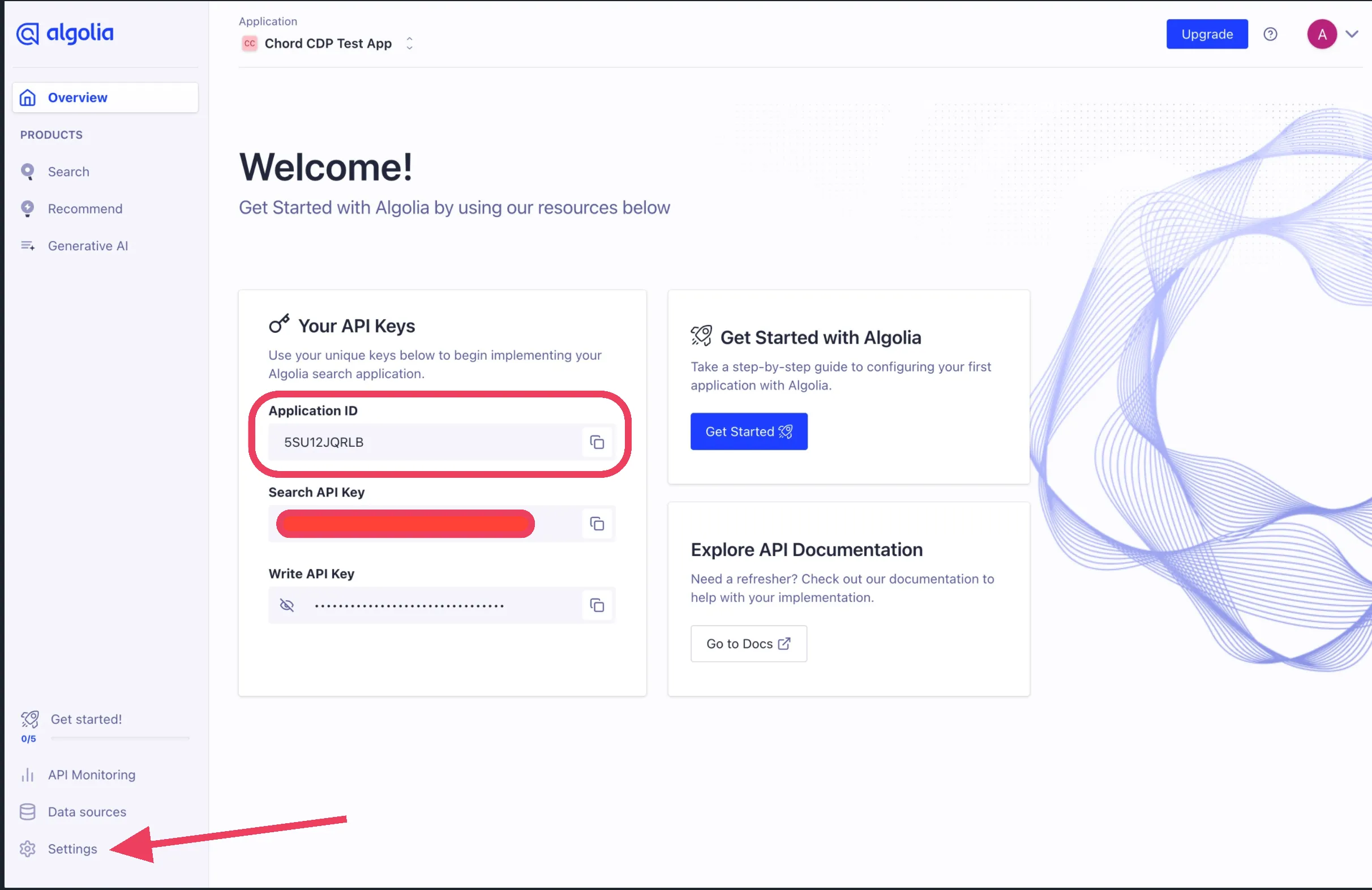Reveal the hidden Write API Key
Image resolution: width=1372 pixels, height=890 pixels.
[286, 605]
